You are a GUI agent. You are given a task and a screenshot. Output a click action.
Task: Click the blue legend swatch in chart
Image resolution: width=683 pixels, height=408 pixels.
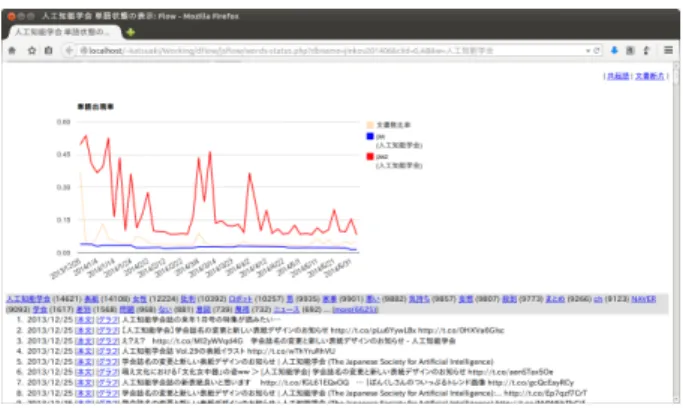coord(370,136)
